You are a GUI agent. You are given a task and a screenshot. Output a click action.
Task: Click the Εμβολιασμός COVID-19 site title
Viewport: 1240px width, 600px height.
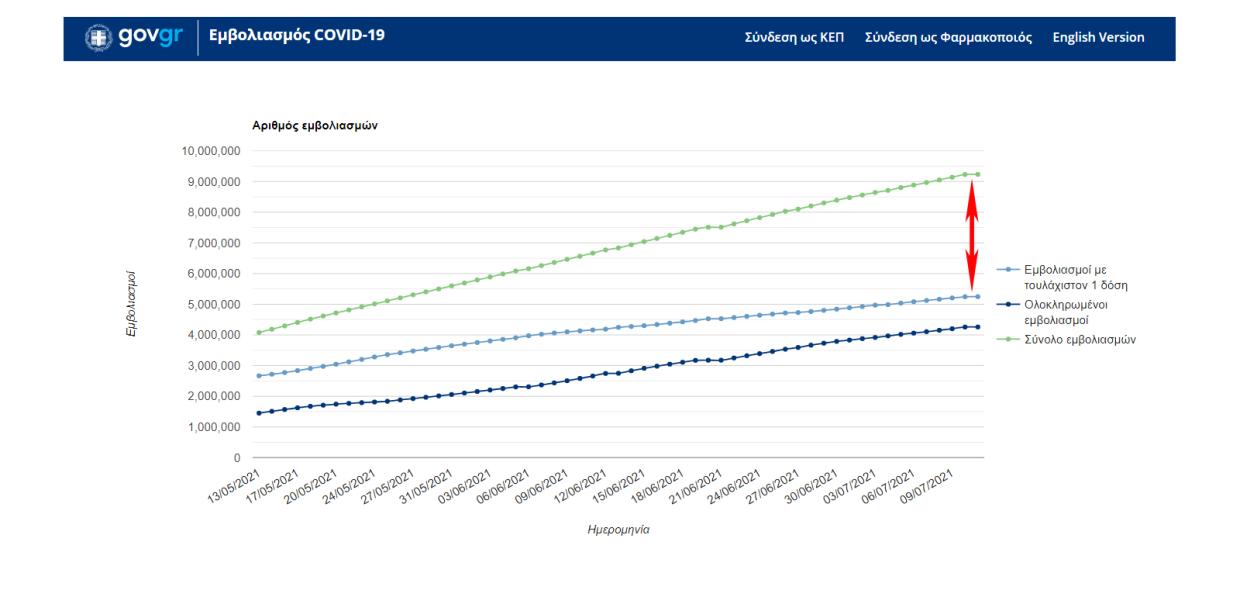point(296,37)
